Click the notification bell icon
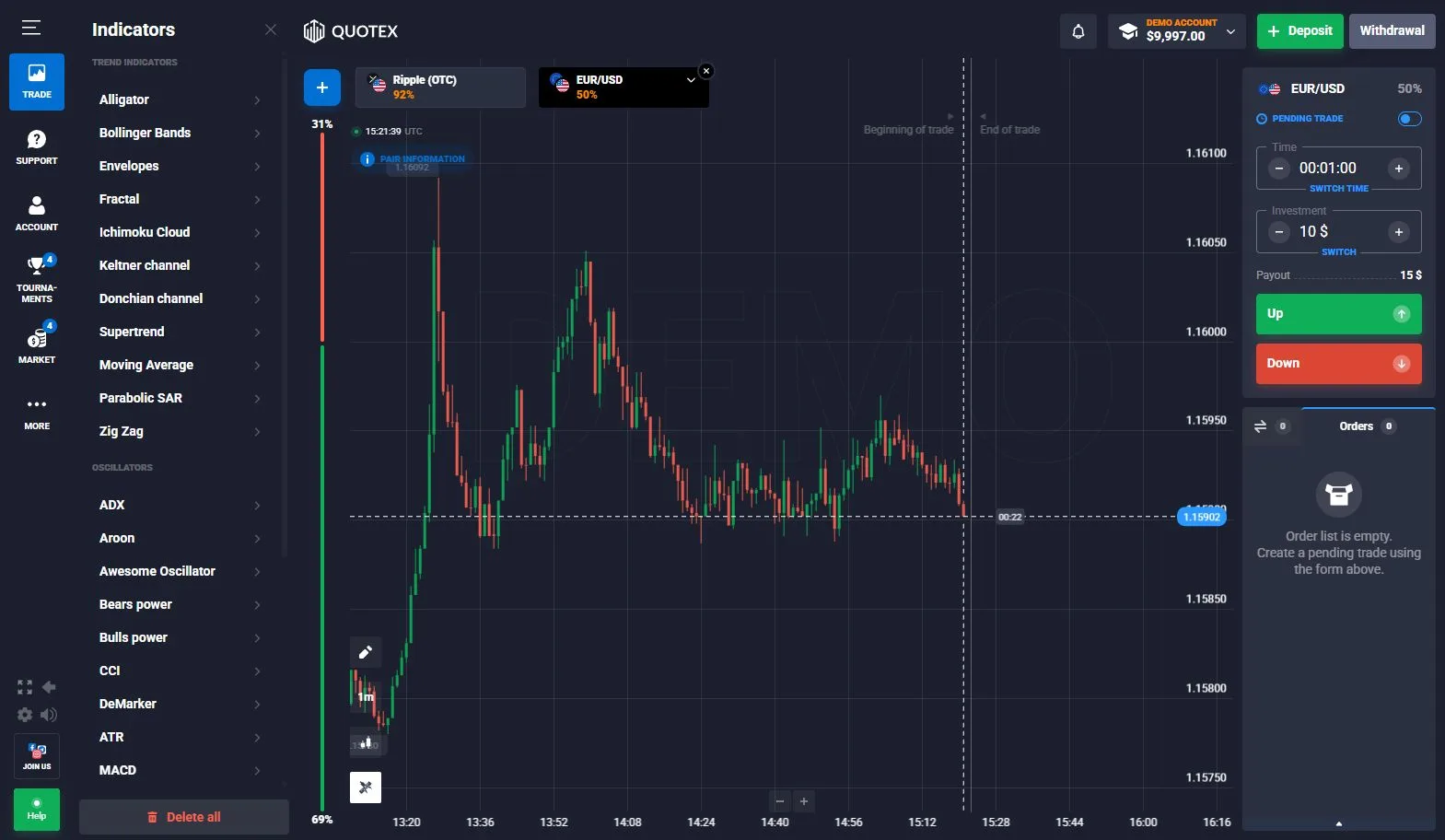 [1078, 31]
